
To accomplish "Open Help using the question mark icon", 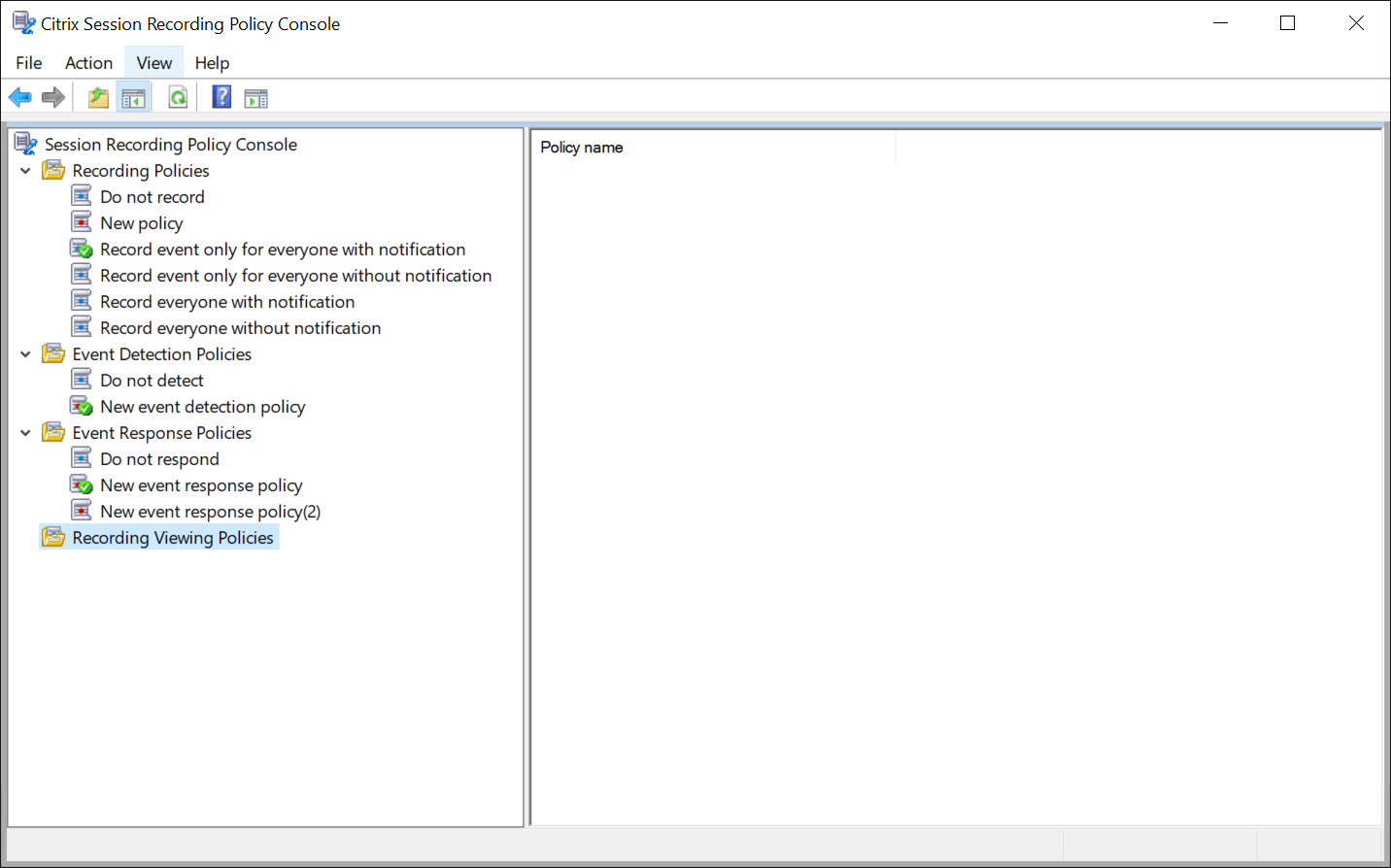I will (221, 96).
